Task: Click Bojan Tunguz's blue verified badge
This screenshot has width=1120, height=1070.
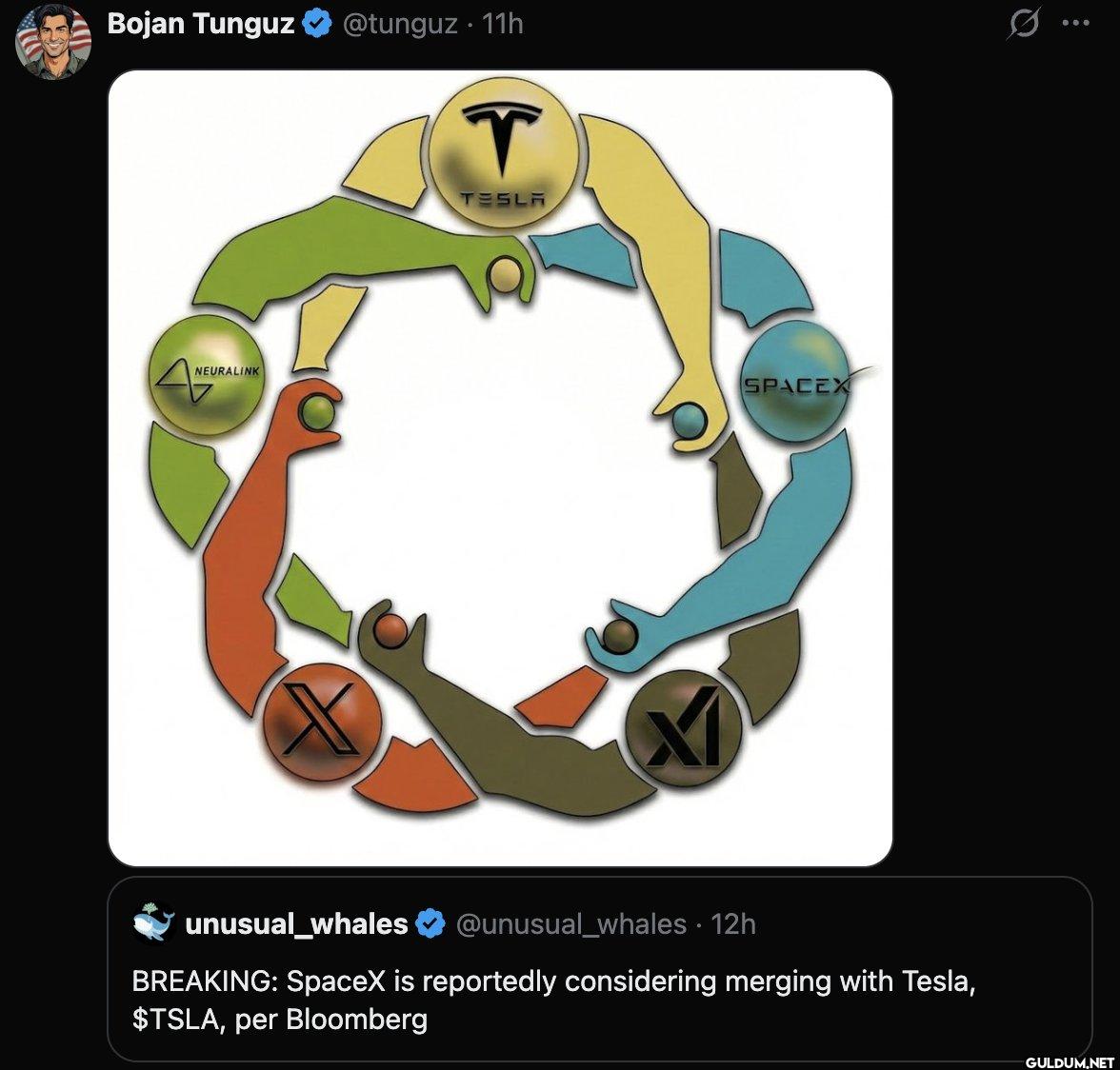Action: [317, 24]
